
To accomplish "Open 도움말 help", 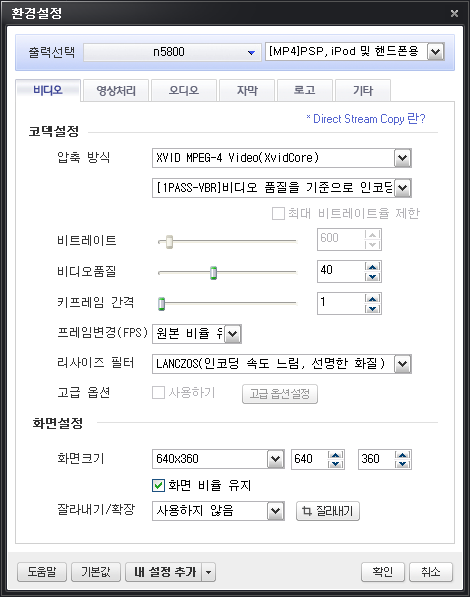I will [42, 572].
